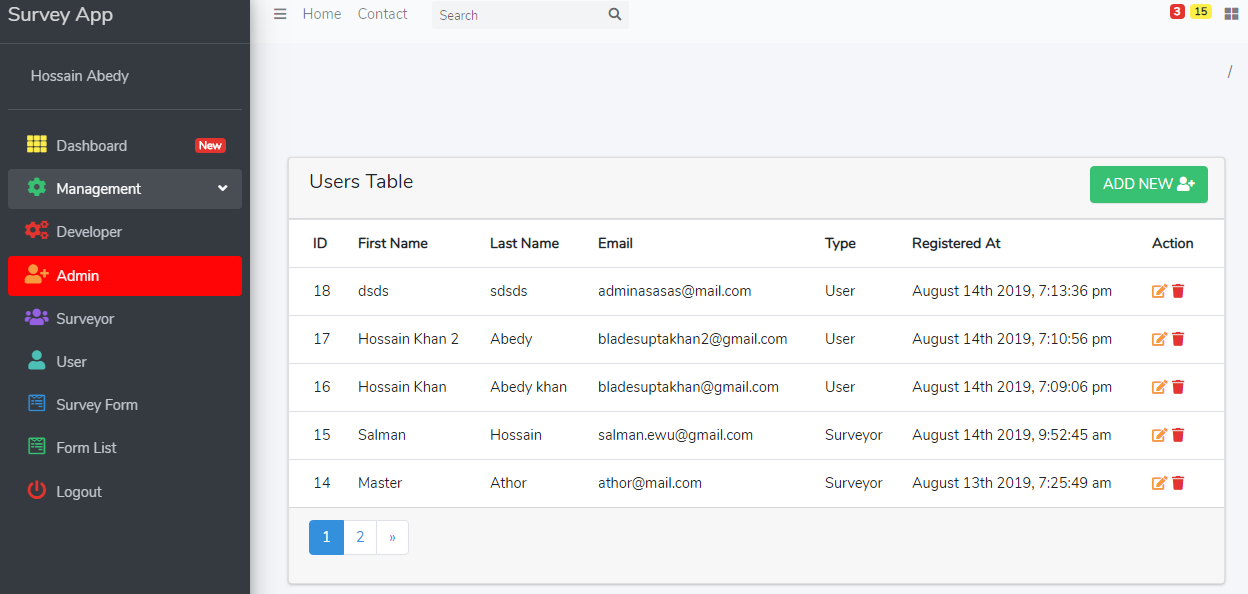This screenshot has width=1248, height=594.
Task: Click the Surveyor group icon
Action: (x=37, y=317)
